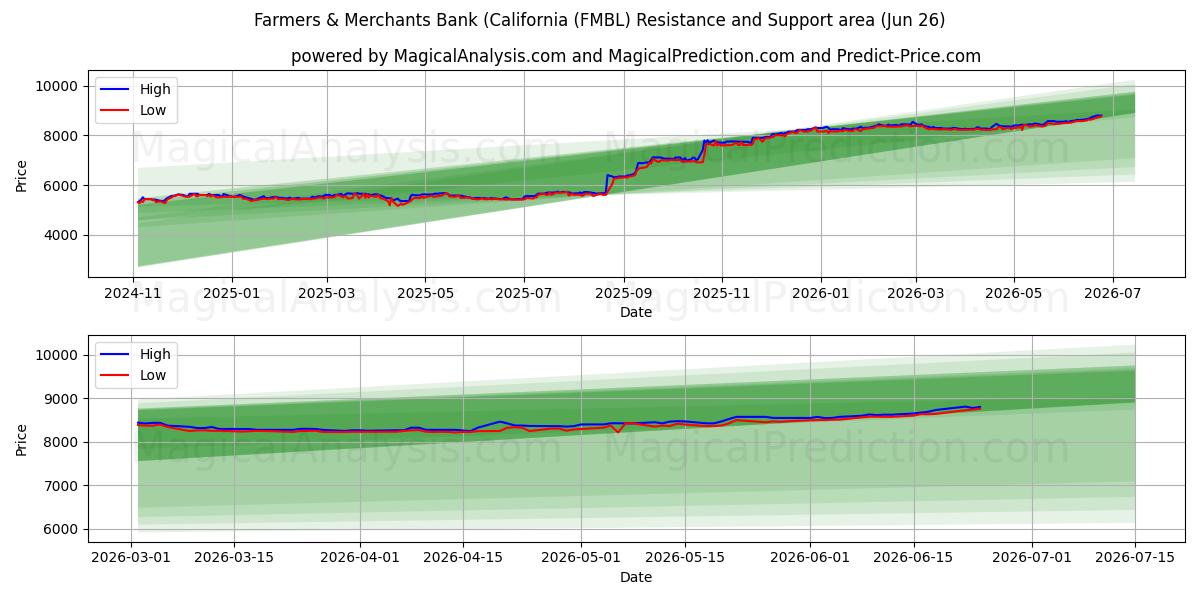The width and height of the screenshot is (1200, 600).
Task: Click the 2026-01 tick label
Action: point(821,293)
